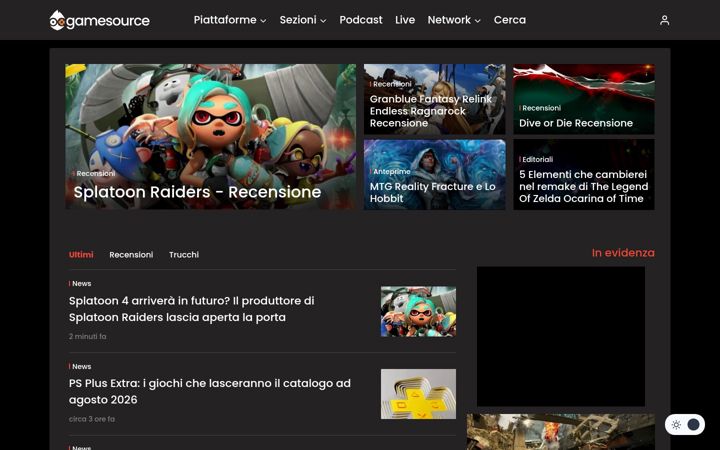Switch to the Trucchi tab
720x450 pixels.
[184, 254]
